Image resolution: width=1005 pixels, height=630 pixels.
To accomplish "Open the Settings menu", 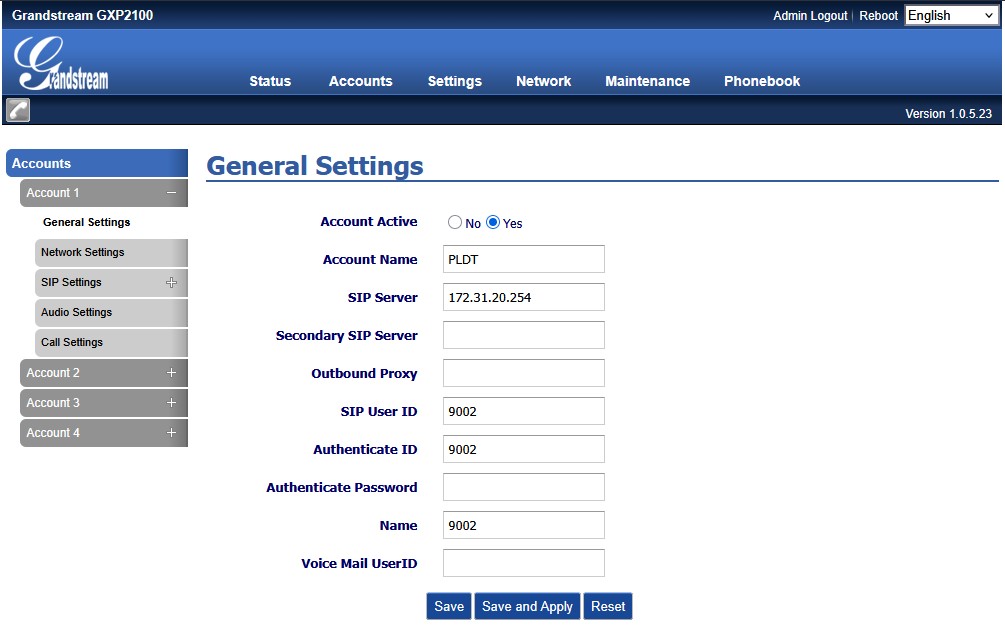I will point(454,81).
